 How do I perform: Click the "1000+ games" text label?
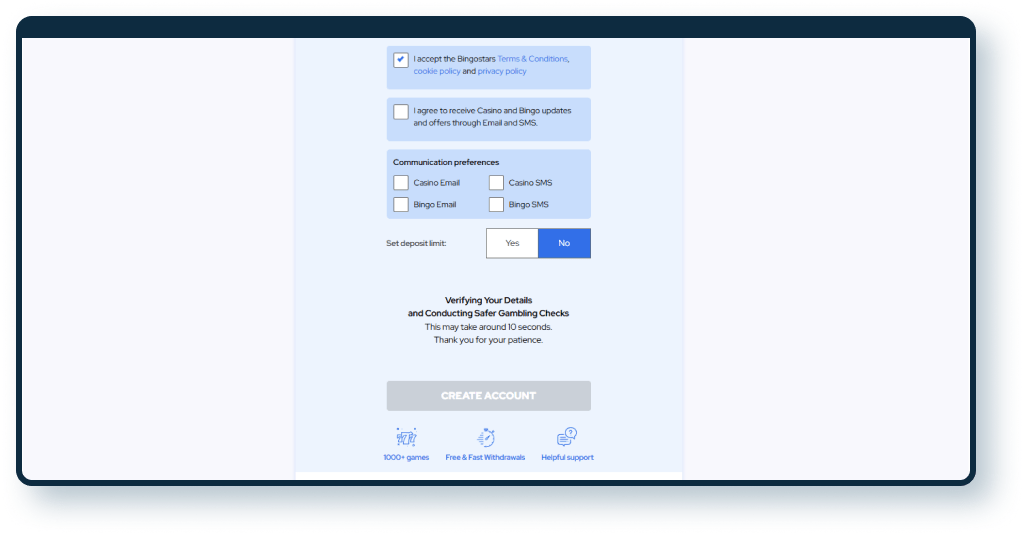406,458
